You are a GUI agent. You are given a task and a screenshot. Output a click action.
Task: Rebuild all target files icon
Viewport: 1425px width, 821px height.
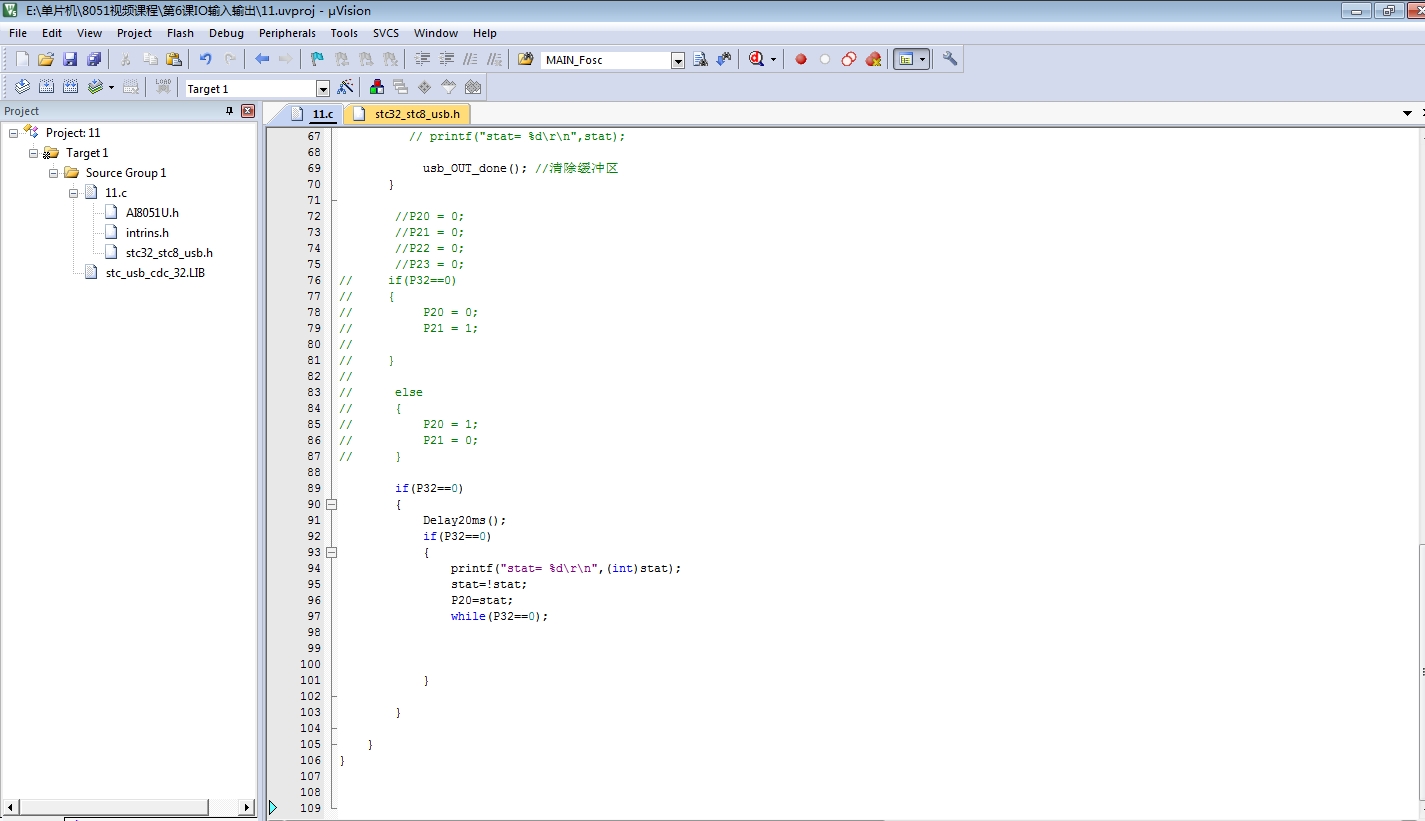point(70,87)
